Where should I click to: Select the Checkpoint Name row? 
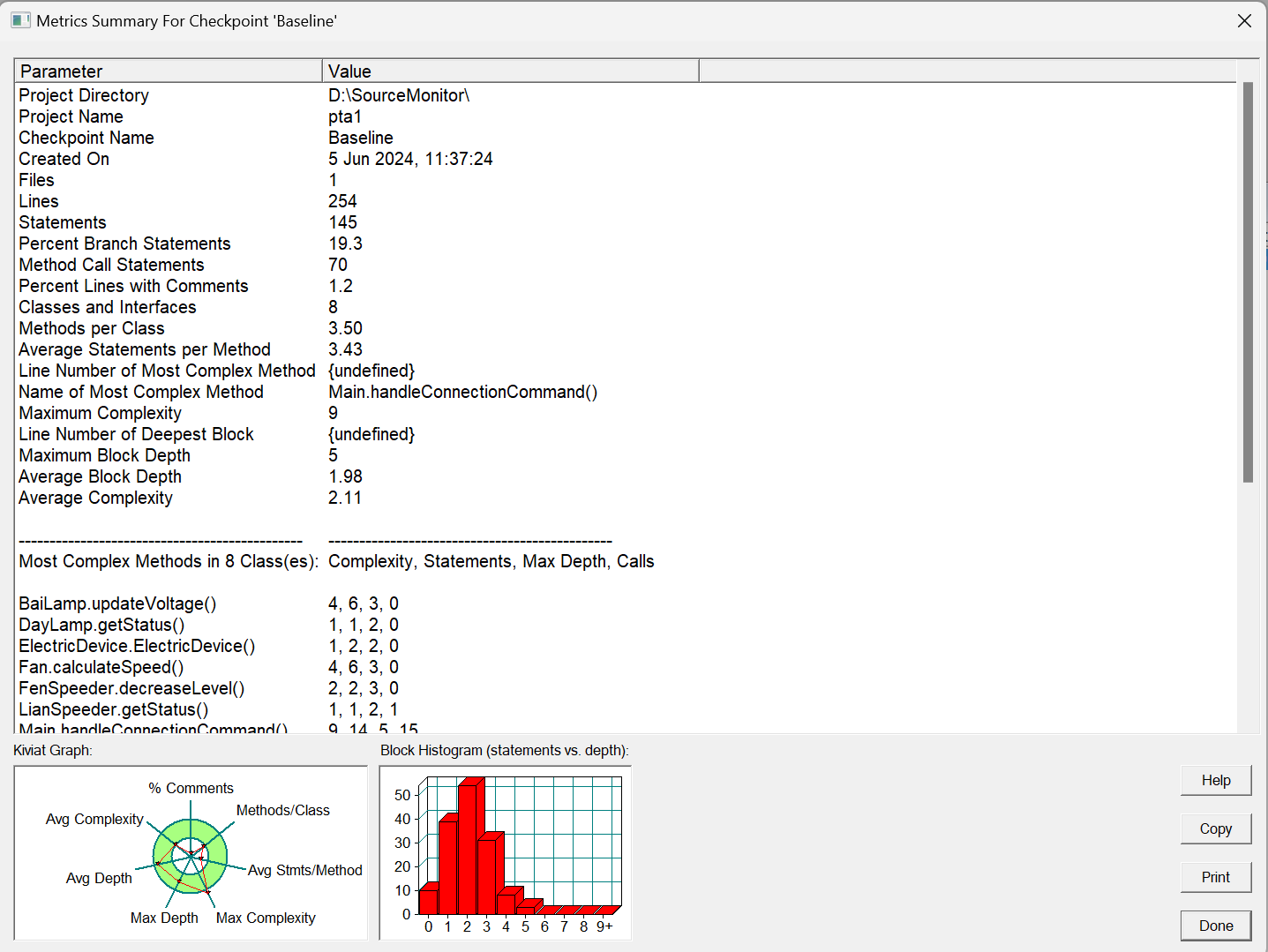(x=625, y=138)
